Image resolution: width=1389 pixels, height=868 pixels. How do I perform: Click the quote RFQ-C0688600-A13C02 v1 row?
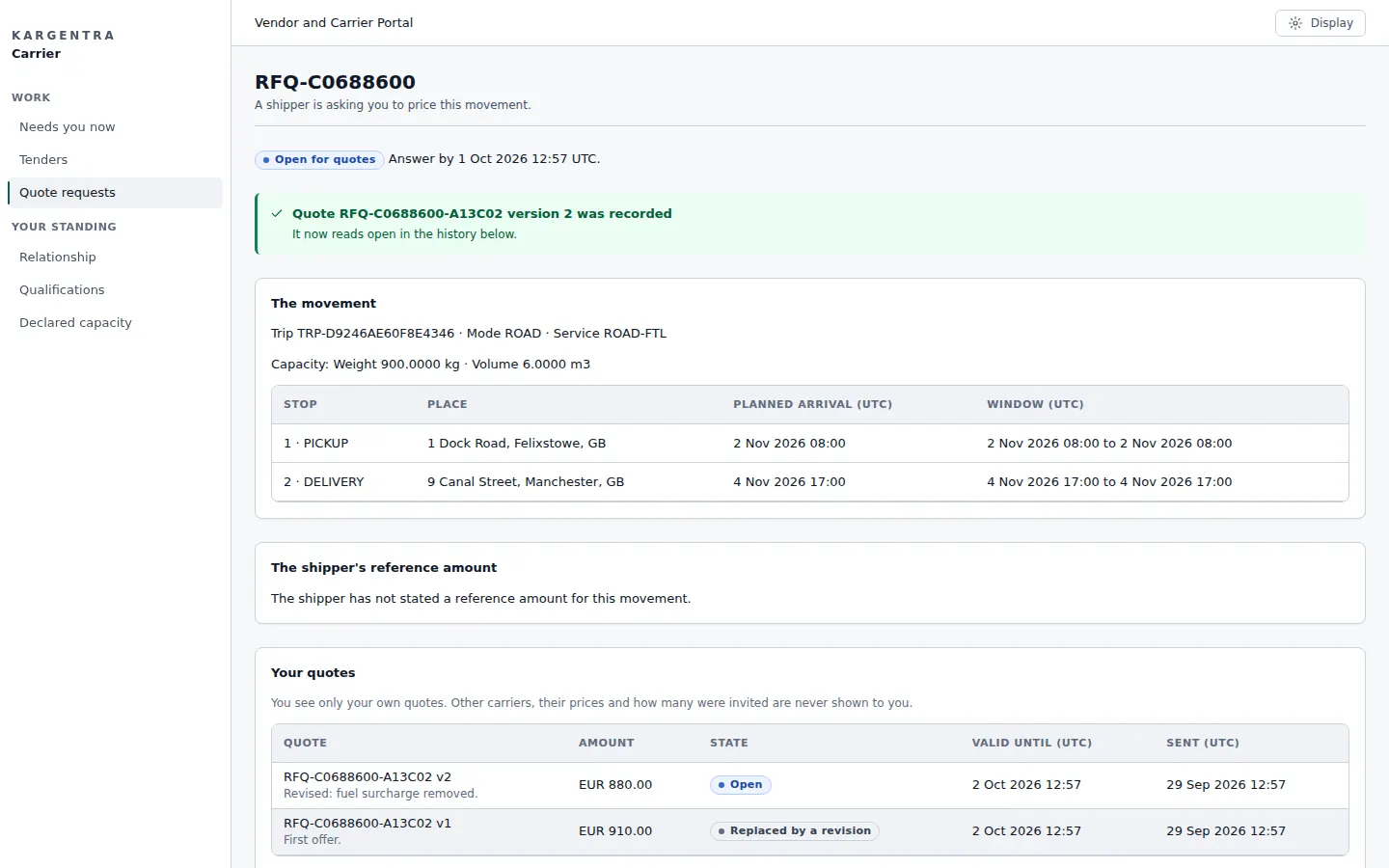pos(810,831)
